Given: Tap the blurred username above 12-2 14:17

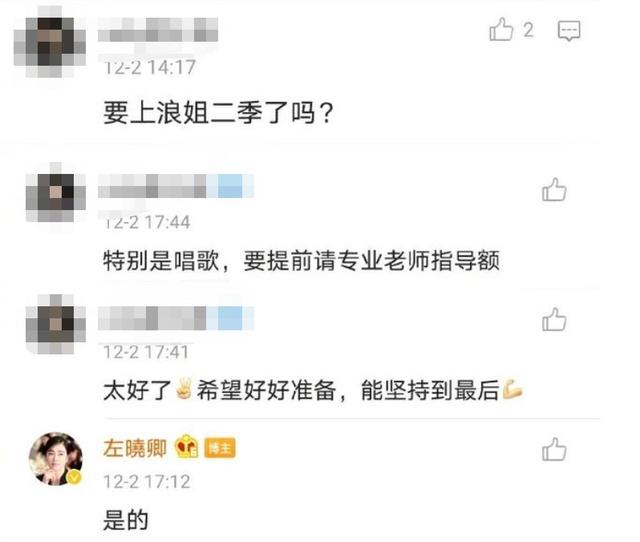Looking at the screenshot, I should [x=158, y=30].
